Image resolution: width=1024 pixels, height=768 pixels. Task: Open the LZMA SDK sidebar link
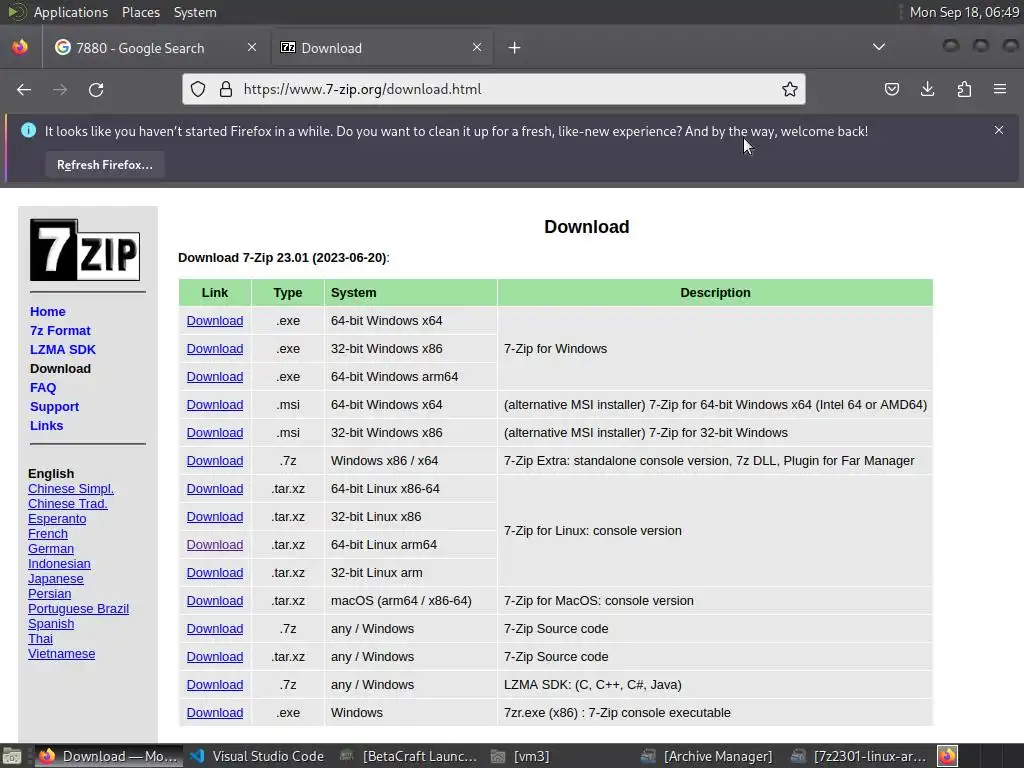coord(63,349)
